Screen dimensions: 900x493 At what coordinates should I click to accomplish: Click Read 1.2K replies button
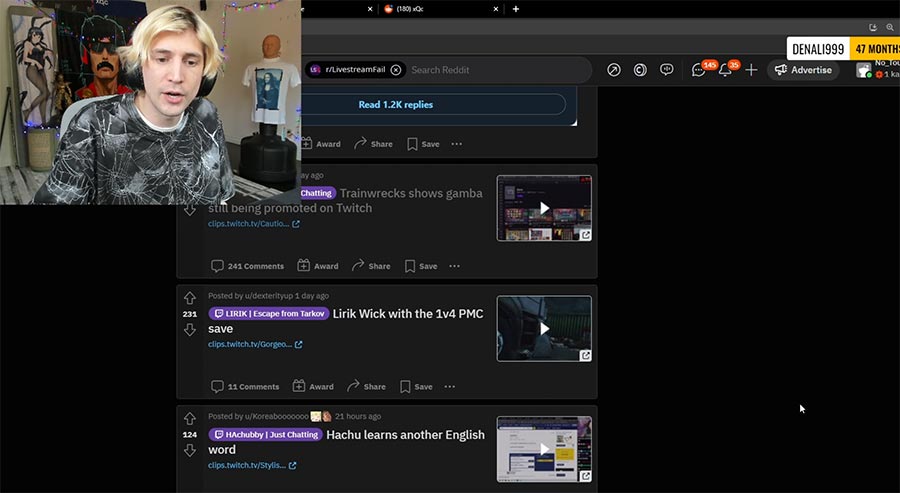pos(395,104)
